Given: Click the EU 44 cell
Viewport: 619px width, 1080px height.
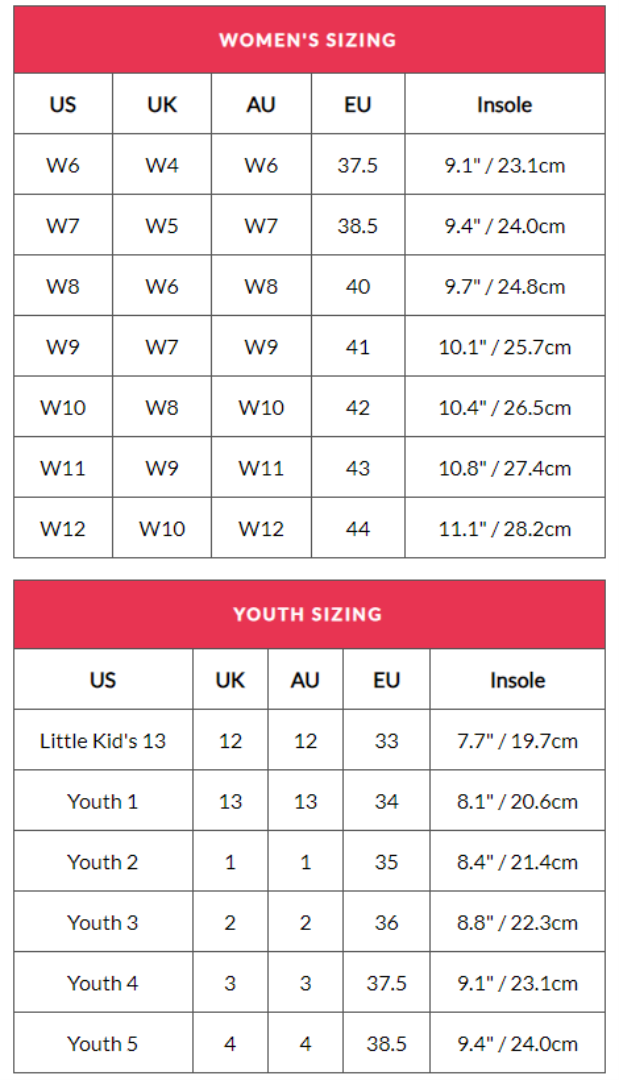Looking at the screenshot, I should pos(358,529).
